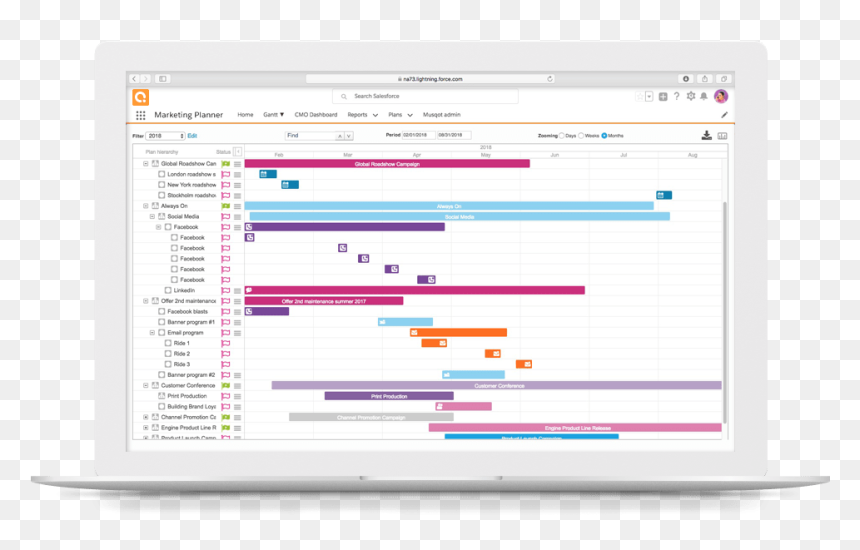Select the Weeks zooming radio button
Screen dimensions: 860x550
581,135
